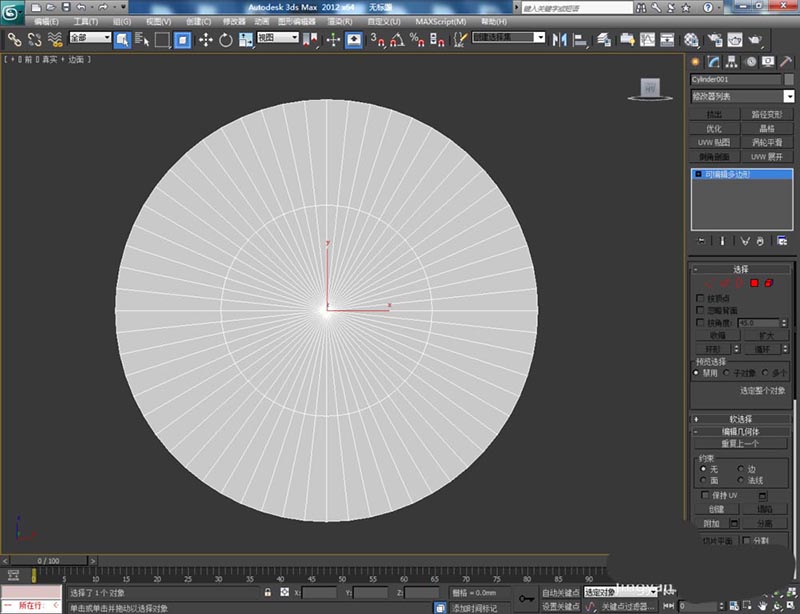The image size is (800, 614).
Task: Click the UVW 贴图 modifier button
Action: coord(713,142)
